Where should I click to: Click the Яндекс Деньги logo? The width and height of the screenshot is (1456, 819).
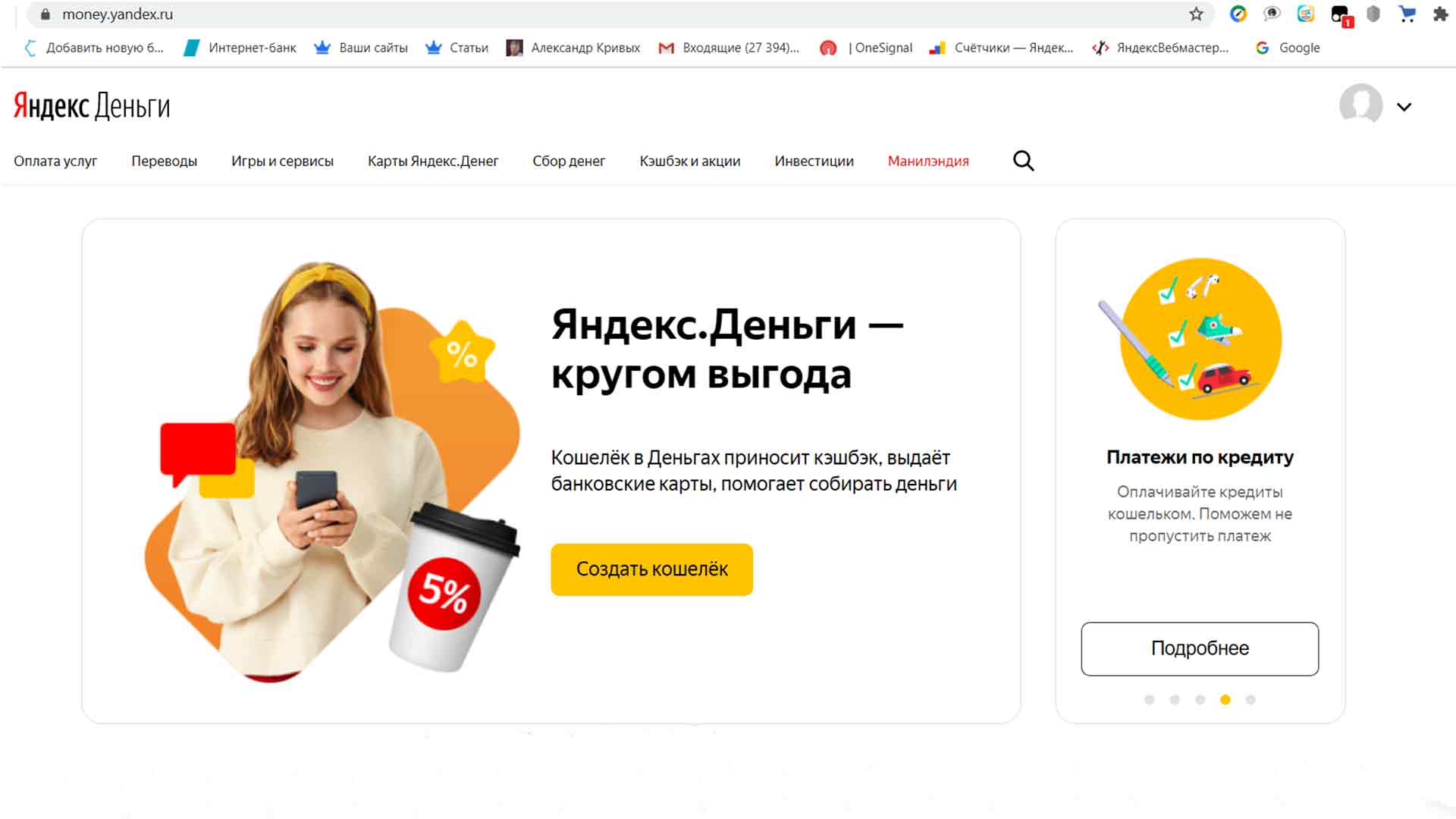pyautogui.click(x=92, y=107)
